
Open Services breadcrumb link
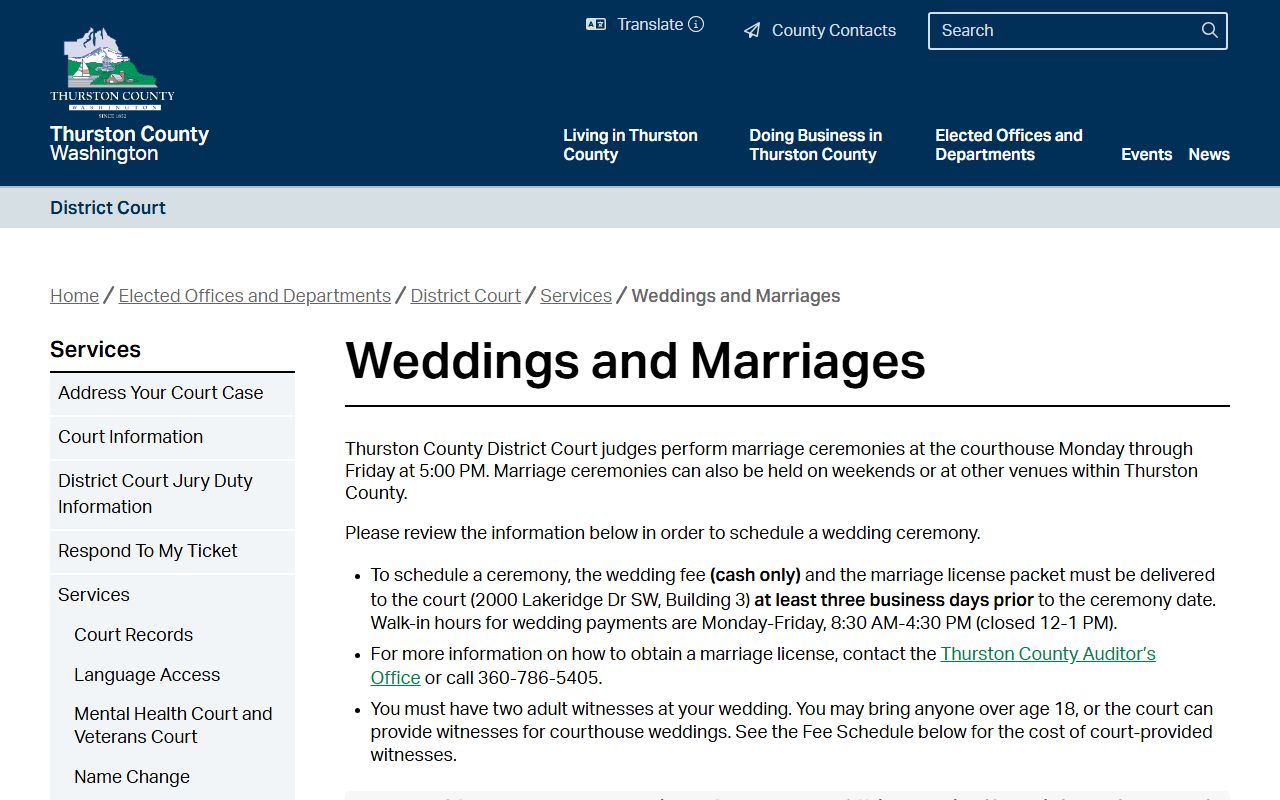(576, 296)
